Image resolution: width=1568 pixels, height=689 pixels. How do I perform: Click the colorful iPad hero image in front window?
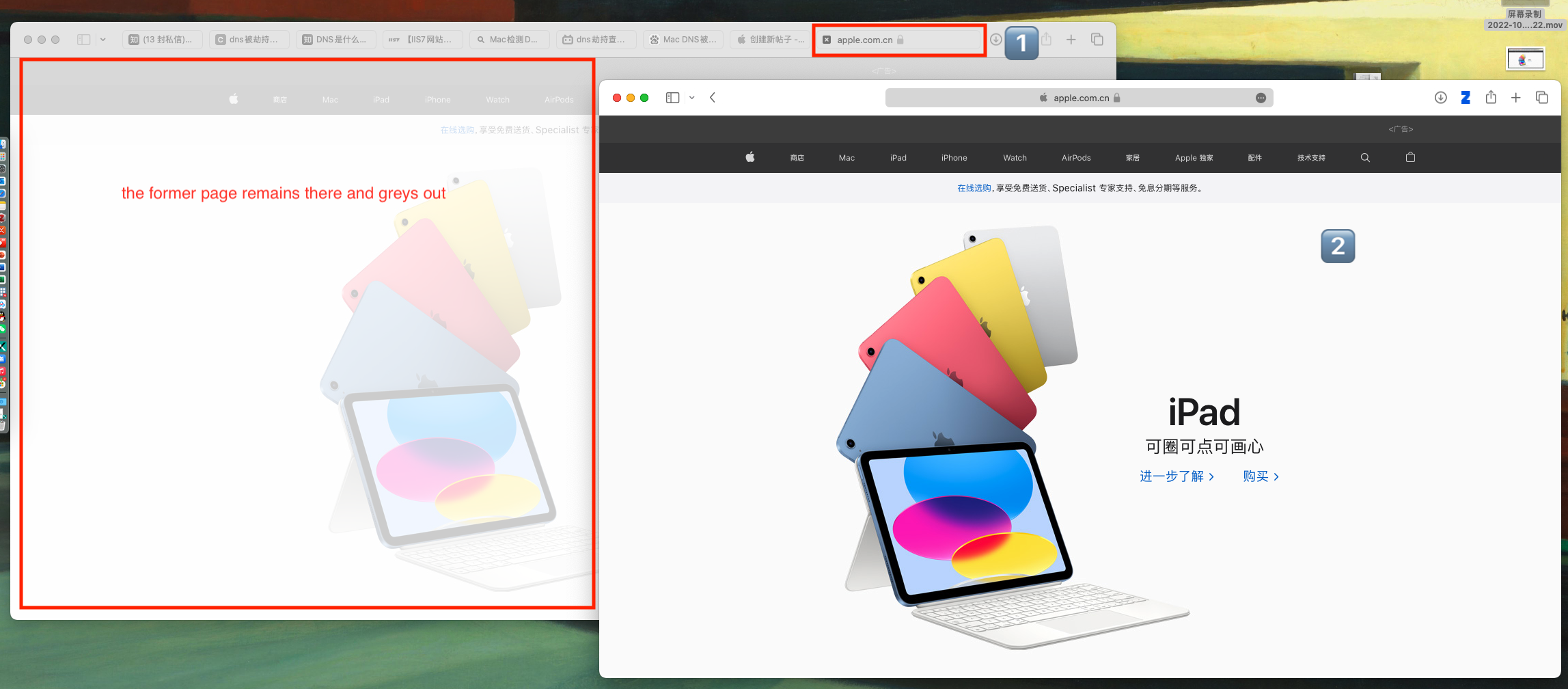pyautogui.click(x=1013, y=437)
